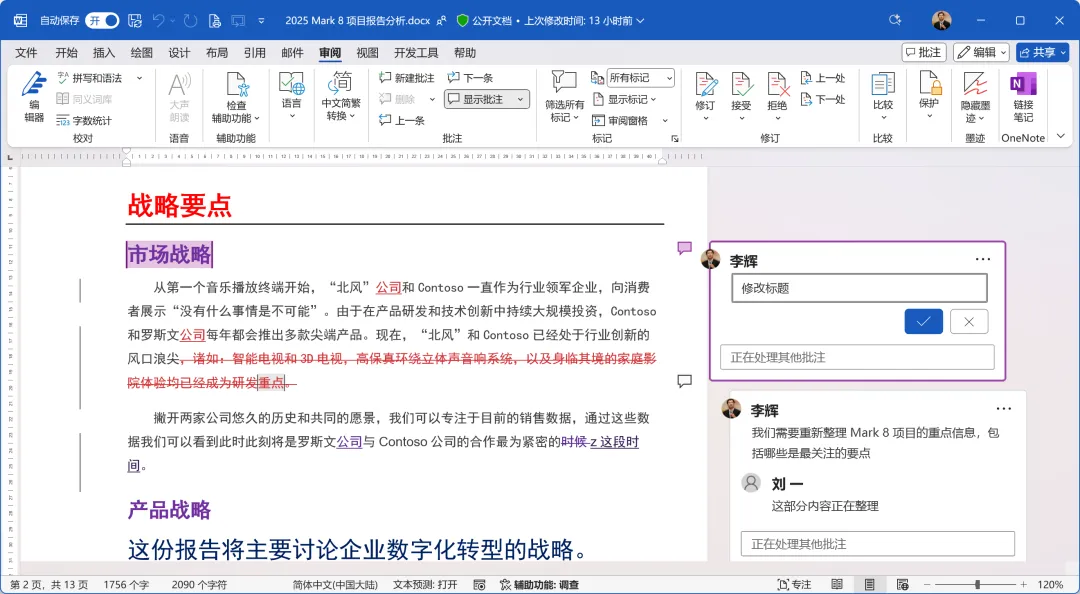Image resolution: width=1080 pixels, height=594 pixels.
Task: Switch to the 开发工具 tab
Action: click(x=416, y=53)
